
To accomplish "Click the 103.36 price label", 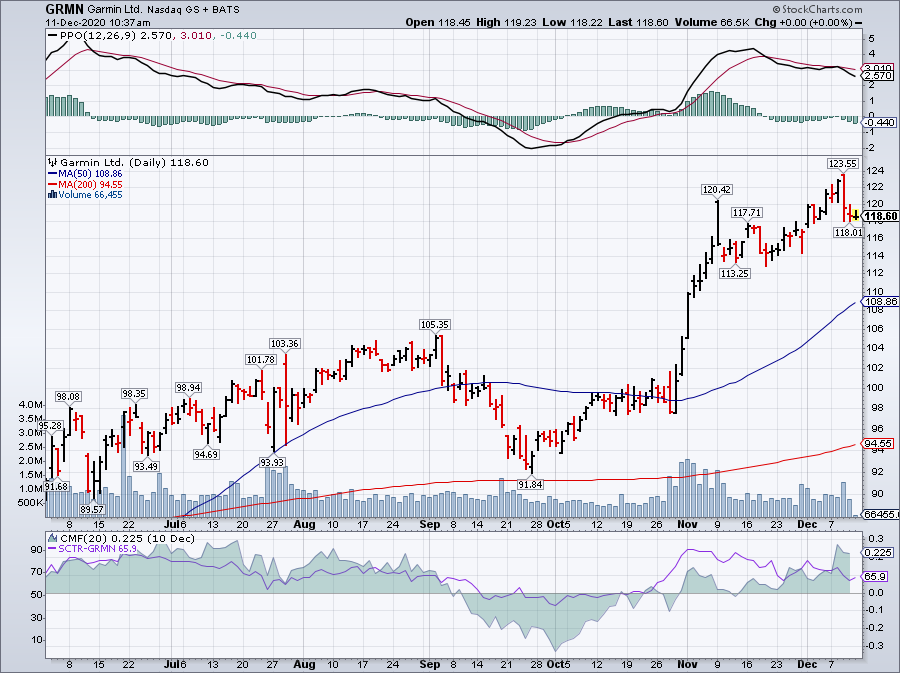I will point(285,344).
